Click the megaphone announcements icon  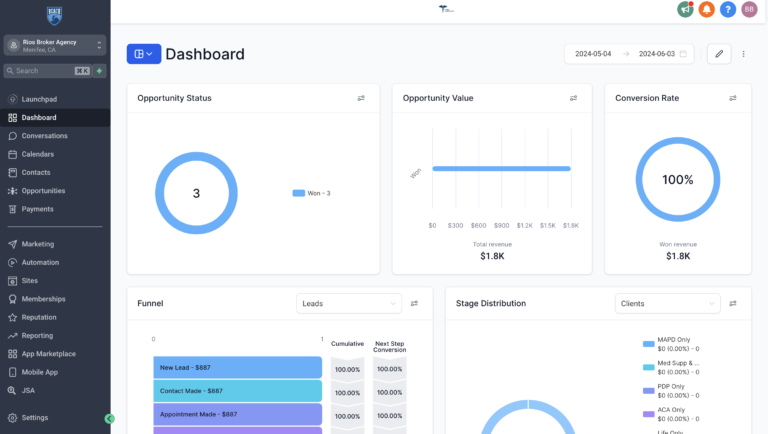pyautogui.click(x=685, y=9)
